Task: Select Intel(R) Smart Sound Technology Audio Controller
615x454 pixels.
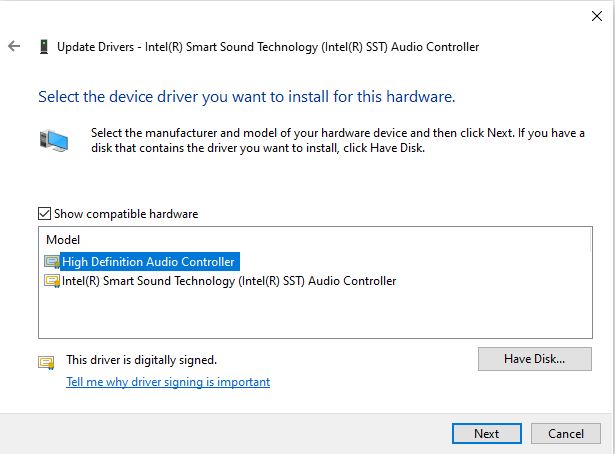Action: (x=229, y=281)
